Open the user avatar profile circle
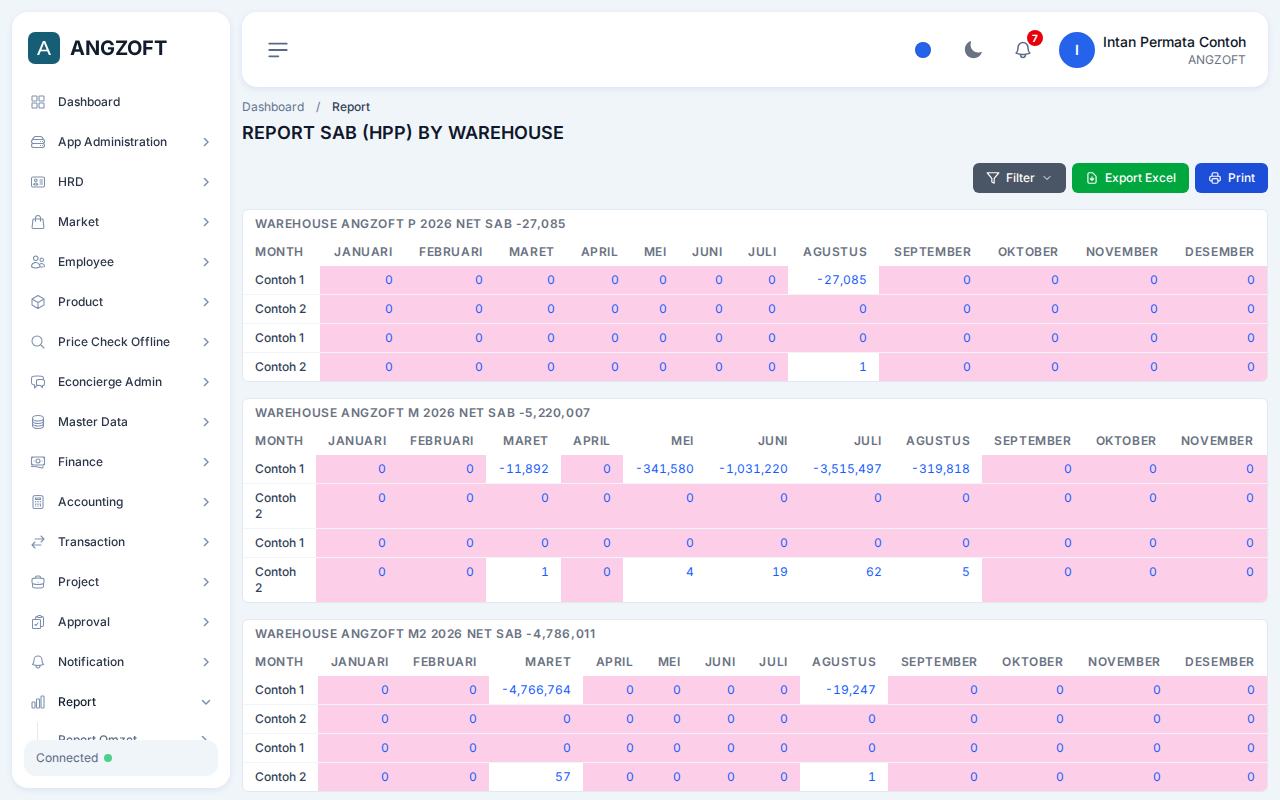Viewport: 1280px width, 800px height. tap(1077, 50)
